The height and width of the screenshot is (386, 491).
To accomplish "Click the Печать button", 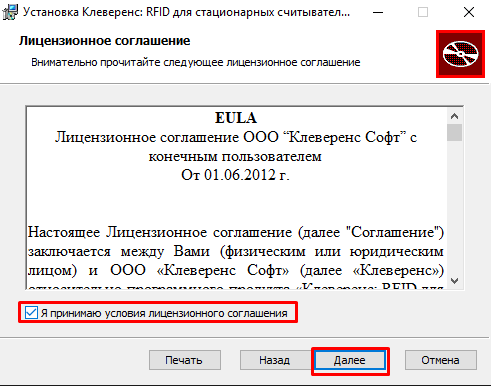I will [185, 360].
